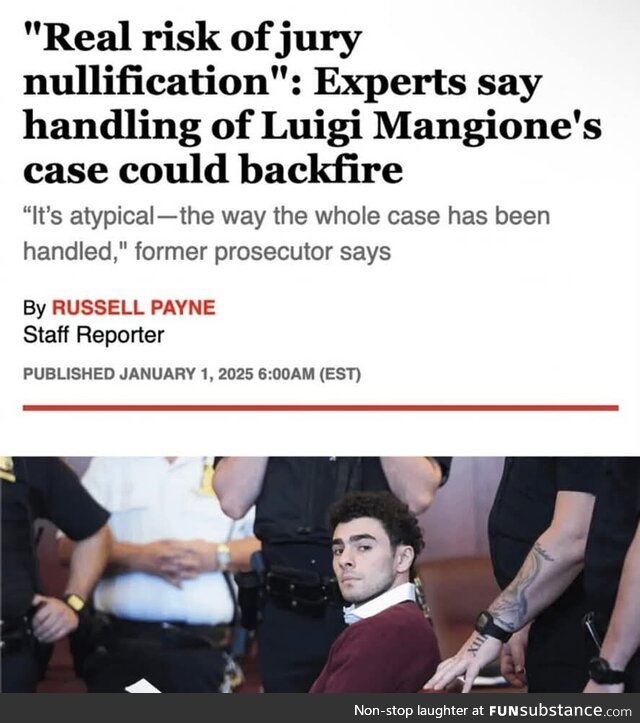The image size is (640, 723).
Task: Click "case could backfire" headline line
Action: pos(213,169)
